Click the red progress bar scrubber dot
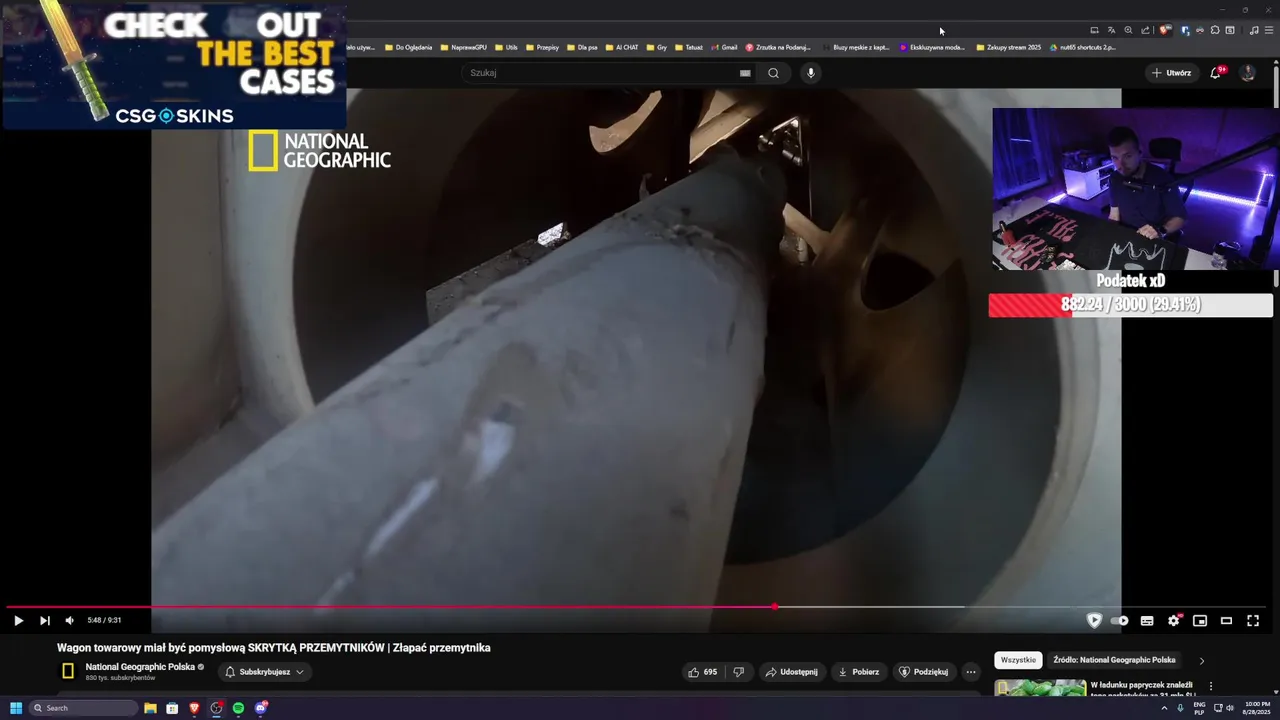 (x=775, y=607)
